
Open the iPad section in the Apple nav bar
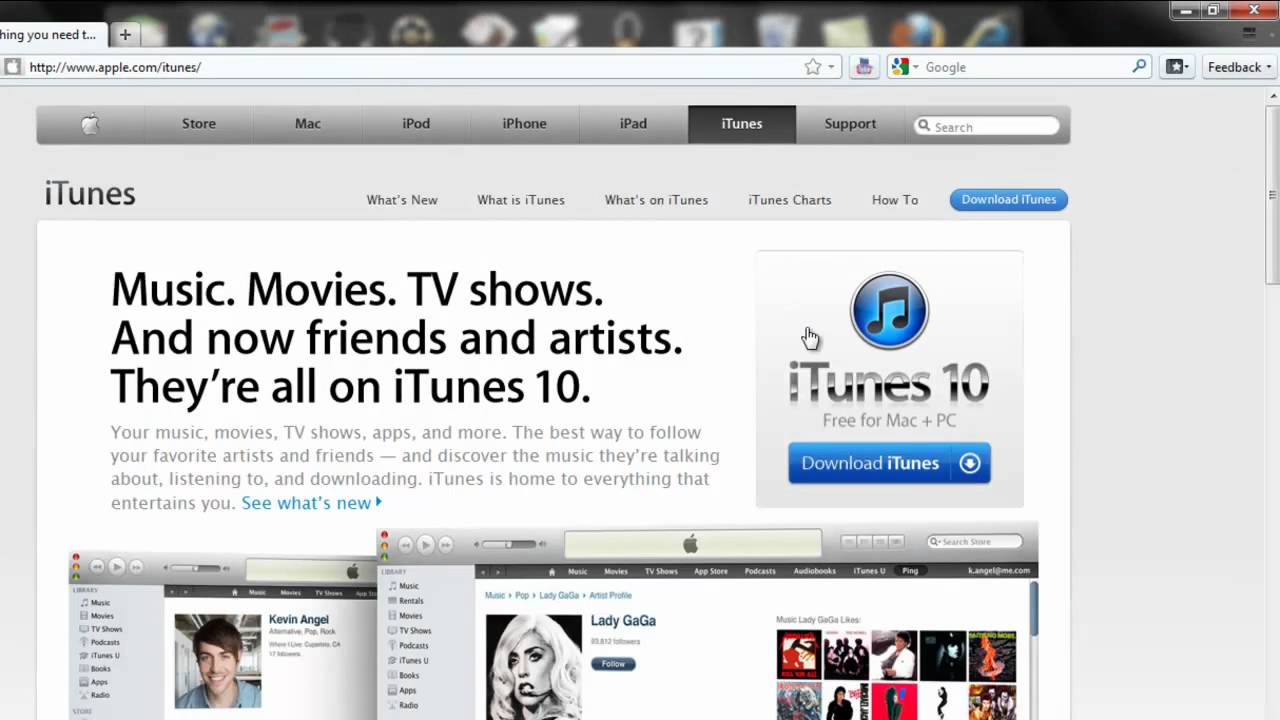633,124
